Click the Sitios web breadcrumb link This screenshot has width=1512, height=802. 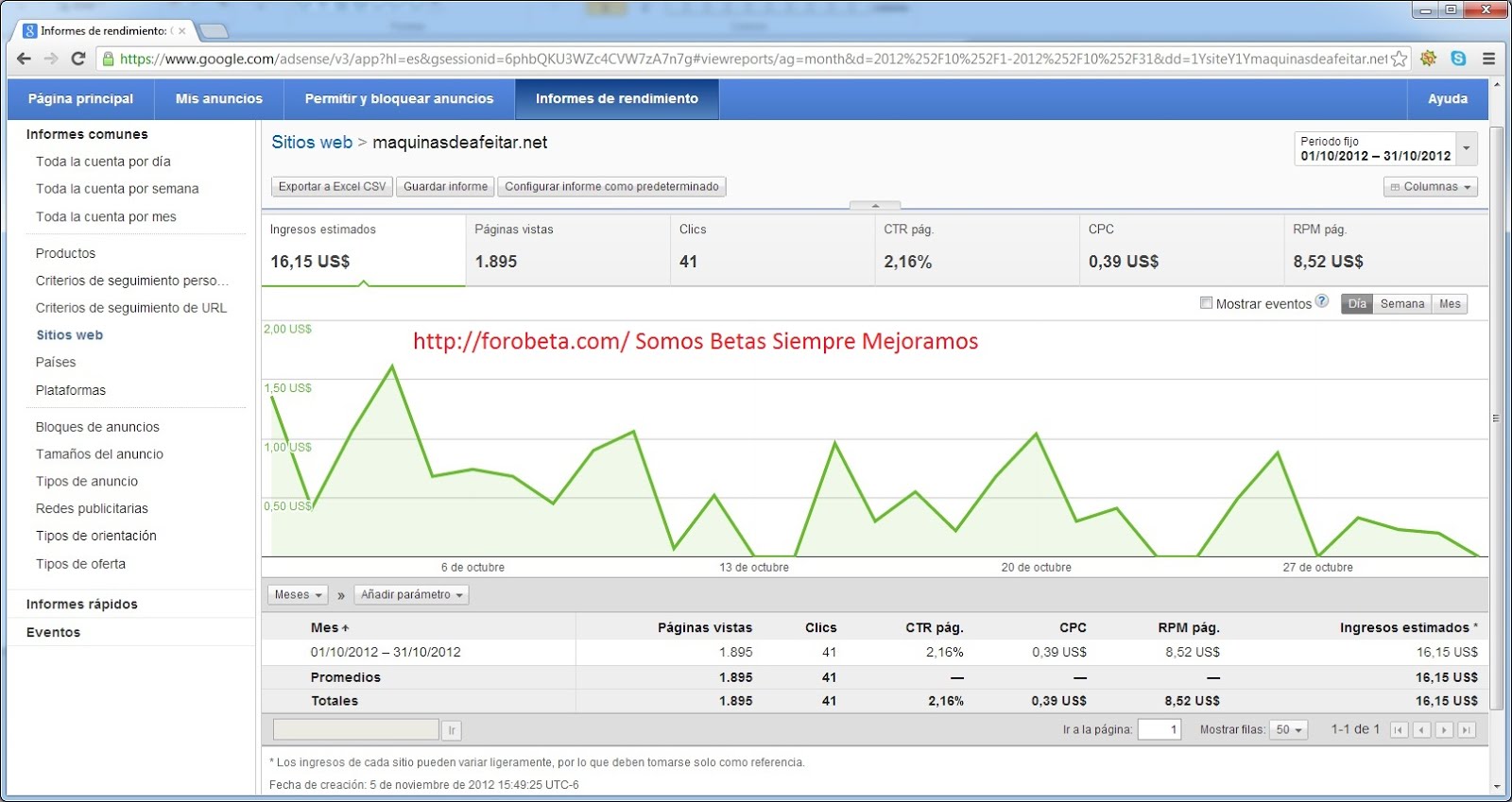tap(312, 143)
